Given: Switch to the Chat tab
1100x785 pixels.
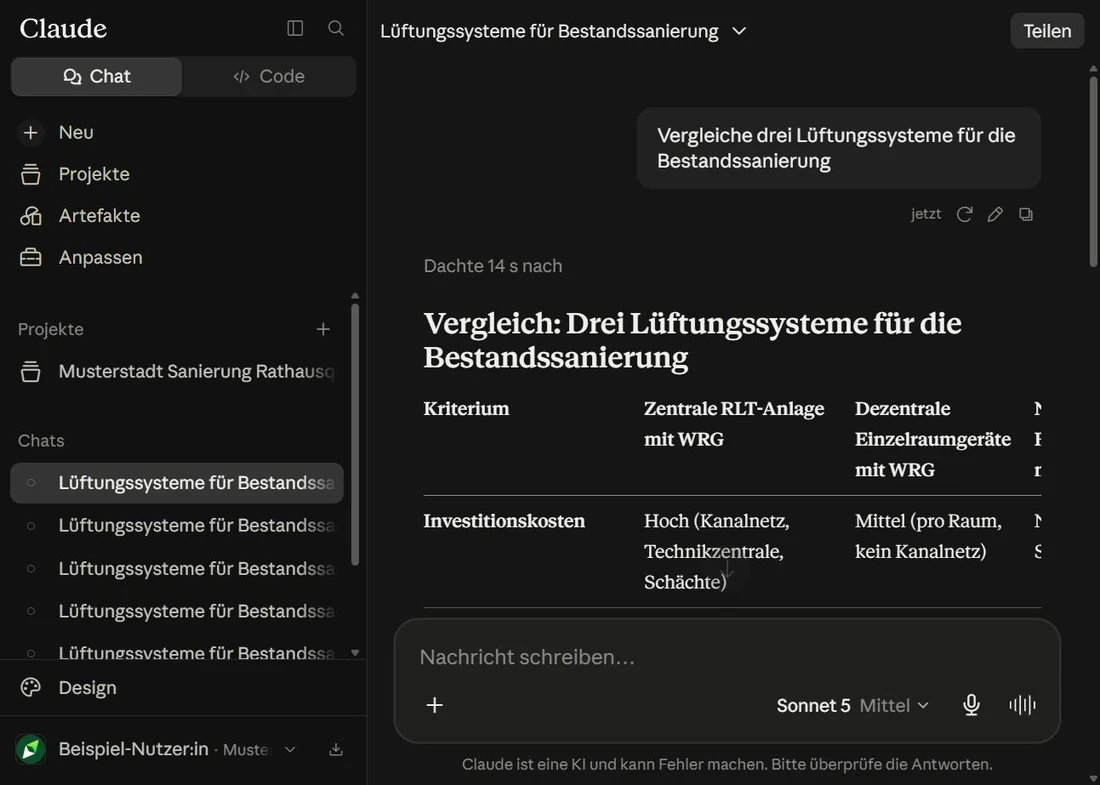Looking at the screenshot, I should tap(97, 76).
